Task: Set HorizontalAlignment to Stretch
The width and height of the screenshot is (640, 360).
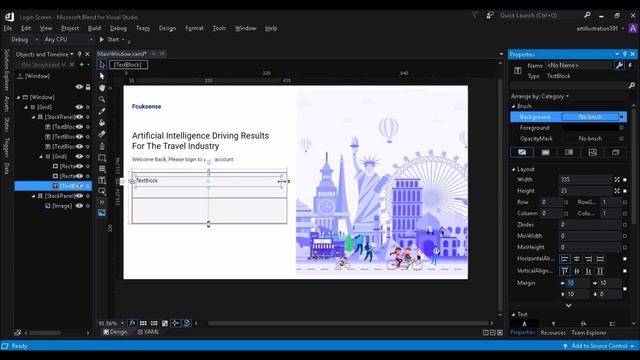Action: [x=600, y=259]
